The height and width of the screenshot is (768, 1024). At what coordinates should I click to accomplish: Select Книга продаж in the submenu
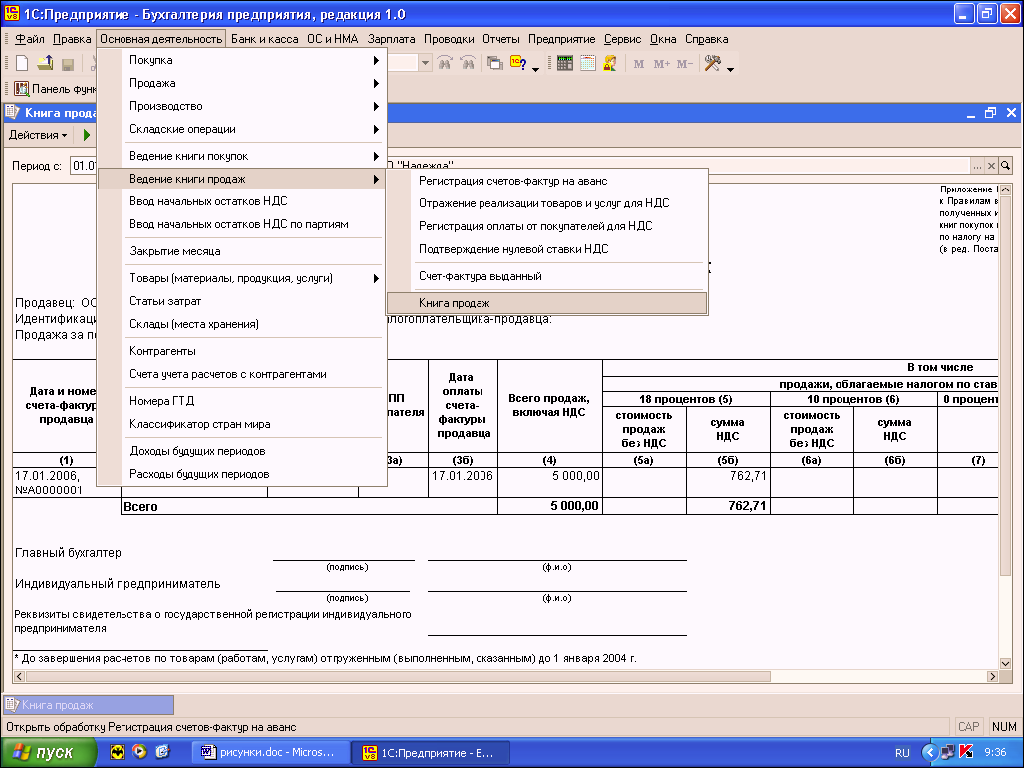[454, 303]
